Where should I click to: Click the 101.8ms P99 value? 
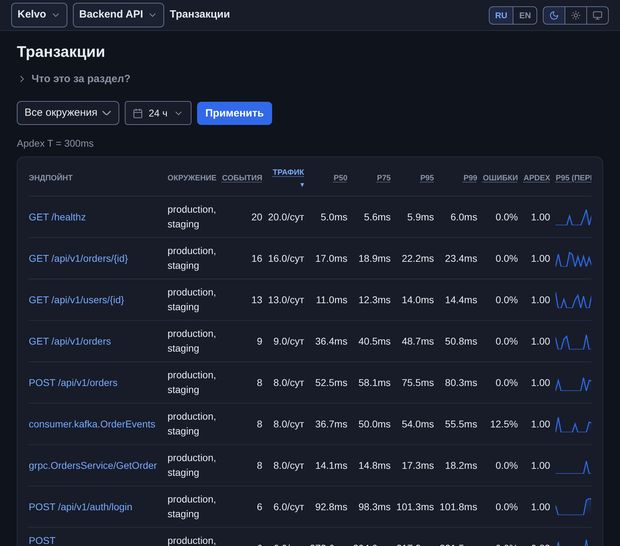click(458, 507)
